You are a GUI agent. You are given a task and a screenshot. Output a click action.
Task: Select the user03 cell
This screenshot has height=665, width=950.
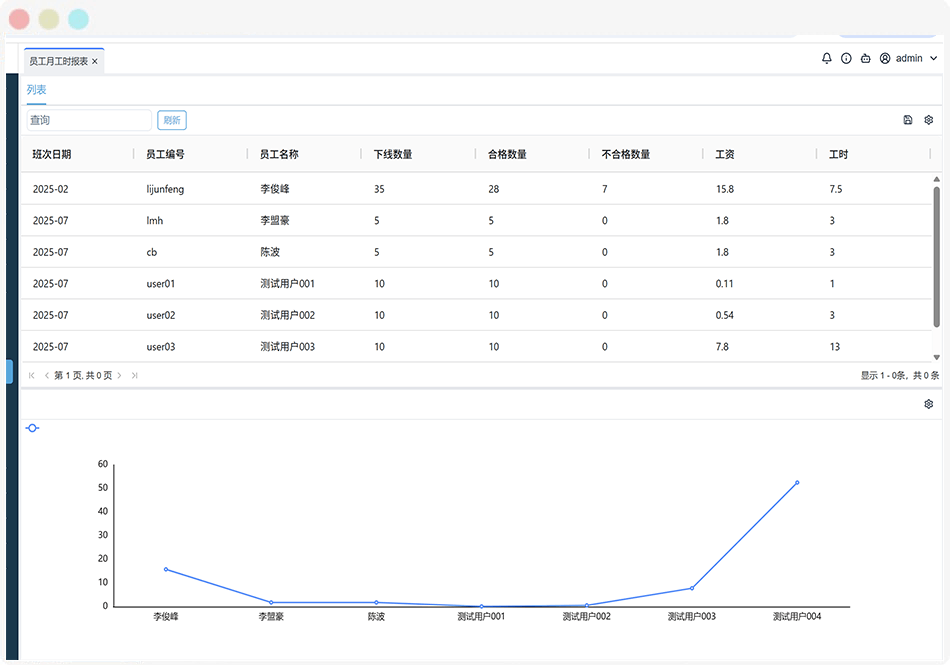(161, 346)
